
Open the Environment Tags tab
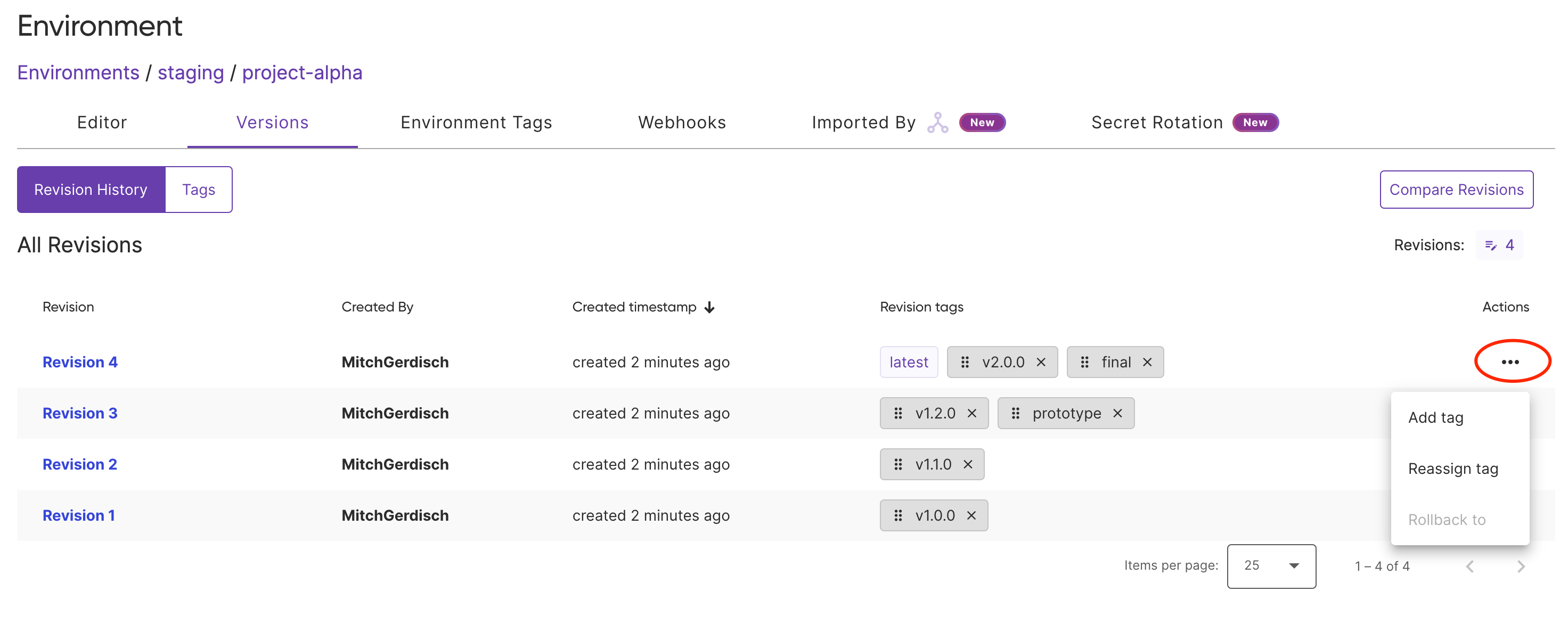[476, 122]
